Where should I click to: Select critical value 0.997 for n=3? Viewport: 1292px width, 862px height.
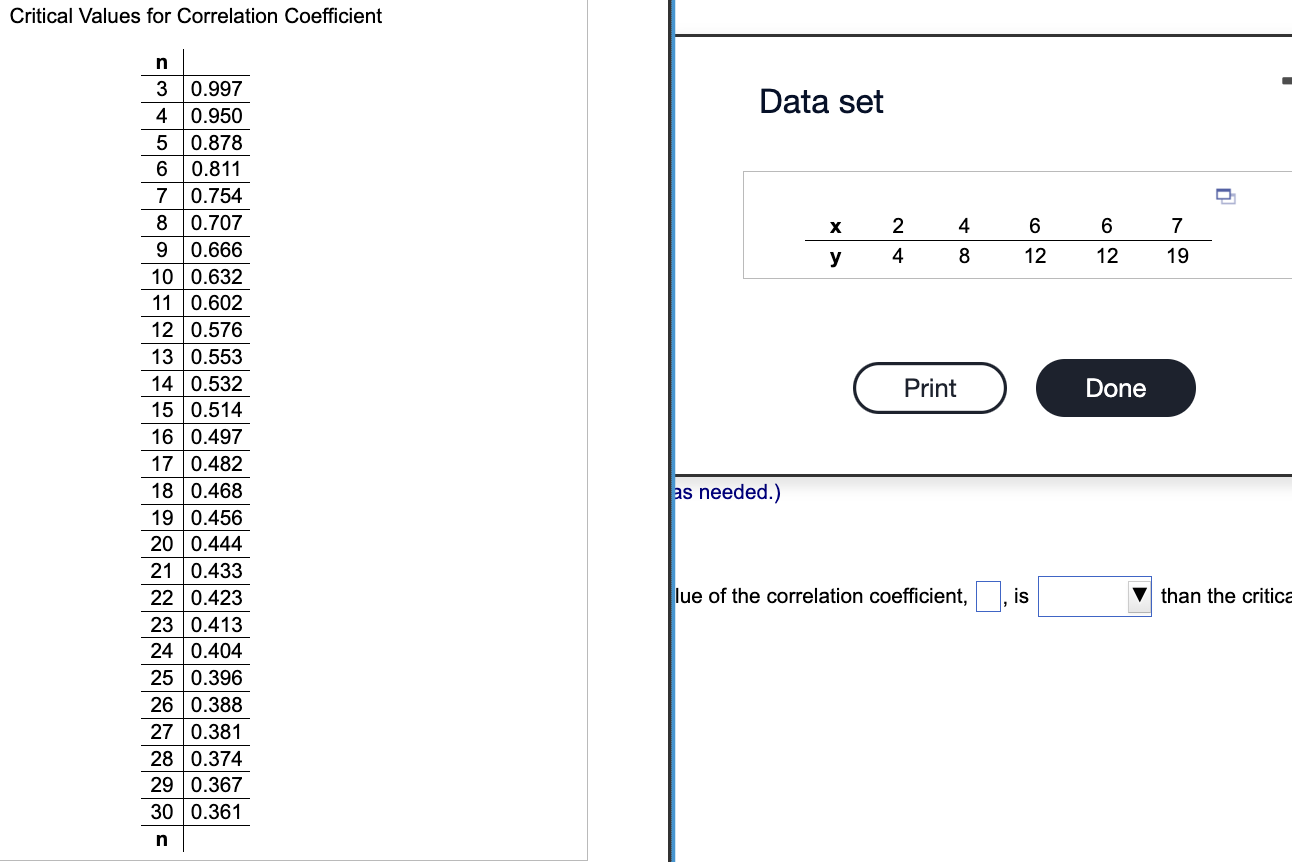[216, 89]
